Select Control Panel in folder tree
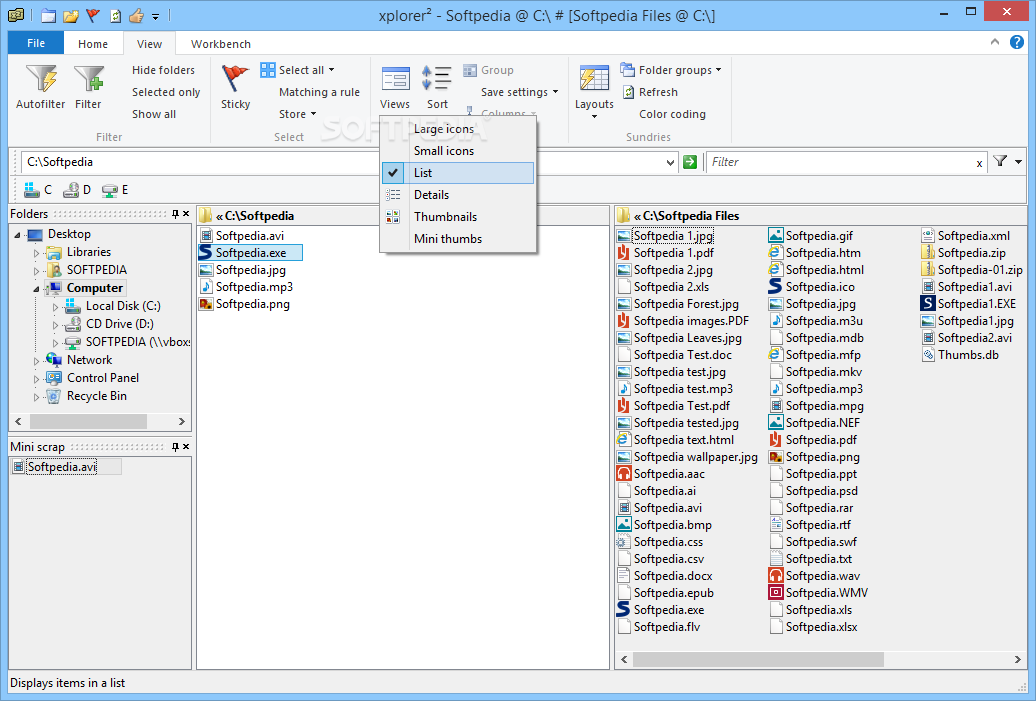1036x701 pixels. tap(103, 378)
